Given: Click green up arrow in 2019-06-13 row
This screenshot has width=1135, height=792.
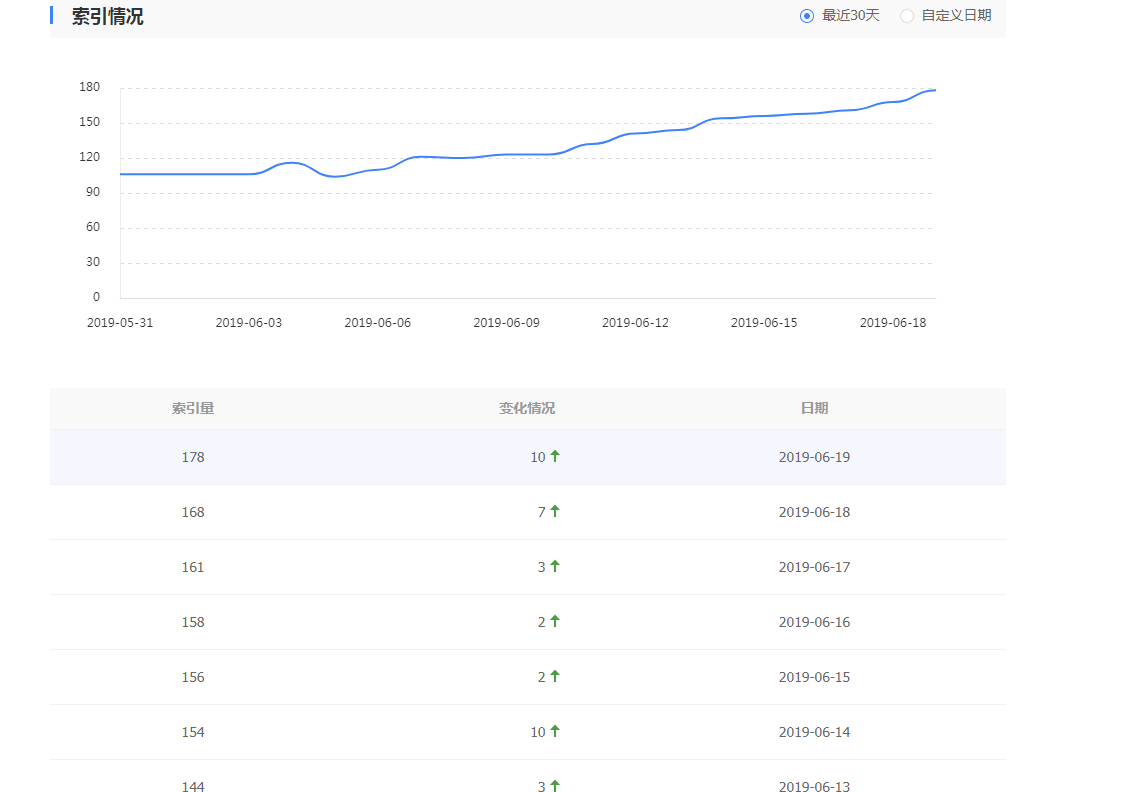Looking at the screenshot, I should 555,786.
